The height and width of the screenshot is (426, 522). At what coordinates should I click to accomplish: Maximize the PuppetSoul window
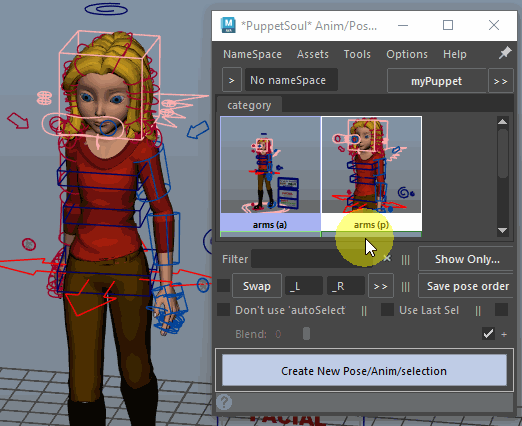click(x=448, y=25)
